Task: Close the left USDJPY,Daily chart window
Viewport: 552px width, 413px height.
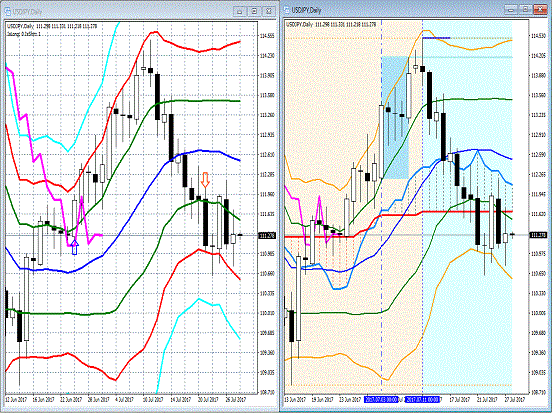Action: click(x=269, y=12)
